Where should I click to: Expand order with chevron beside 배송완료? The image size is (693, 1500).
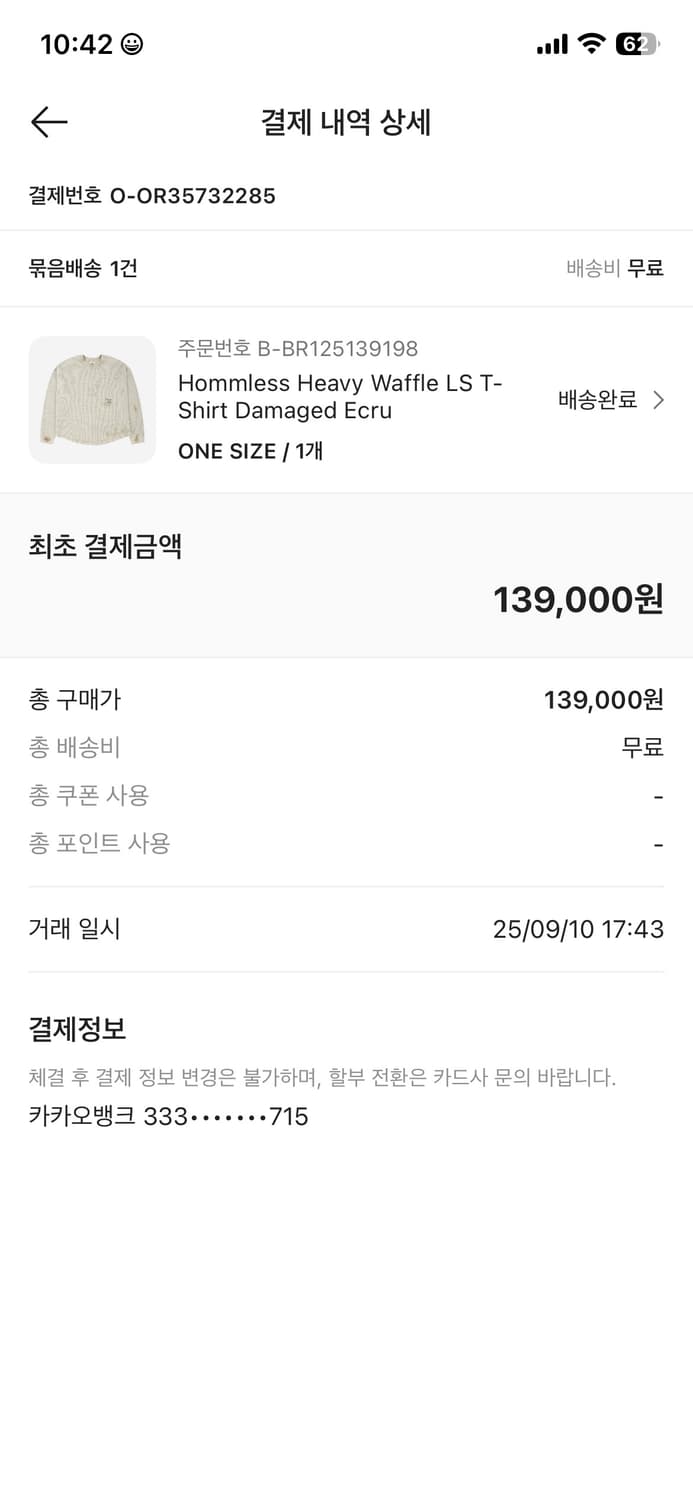(658, 400)
